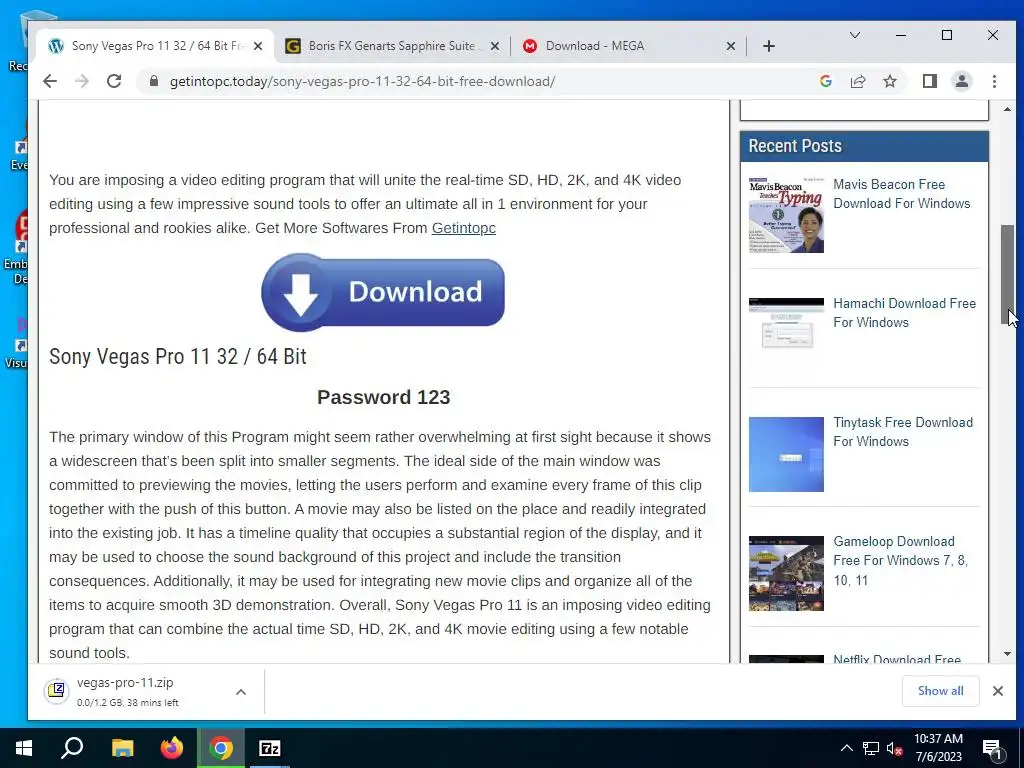Click the network tray icon
Screen dimensions: 1024x768
pyautogui.click(x=871, y=748)
